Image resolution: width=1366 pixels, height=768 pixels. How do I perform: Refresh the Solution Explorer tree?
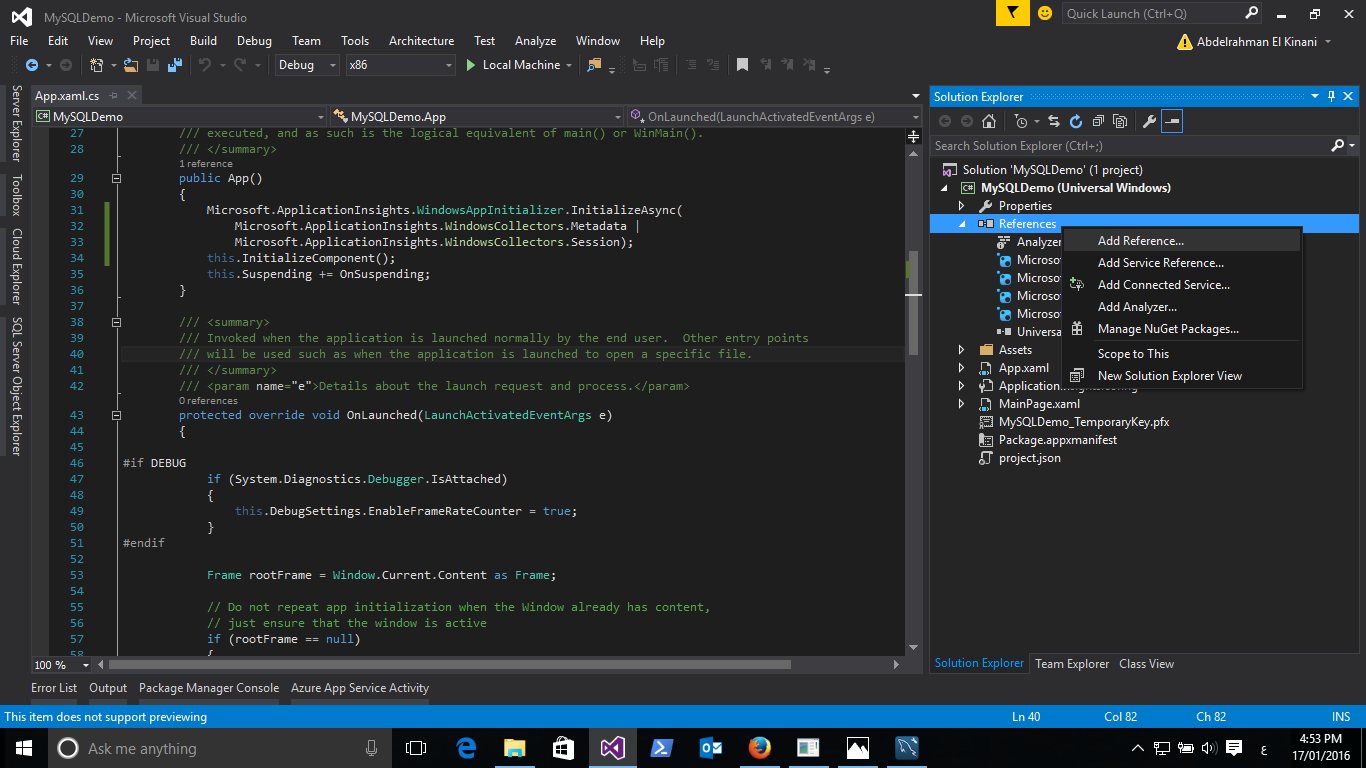(1076, 121)
